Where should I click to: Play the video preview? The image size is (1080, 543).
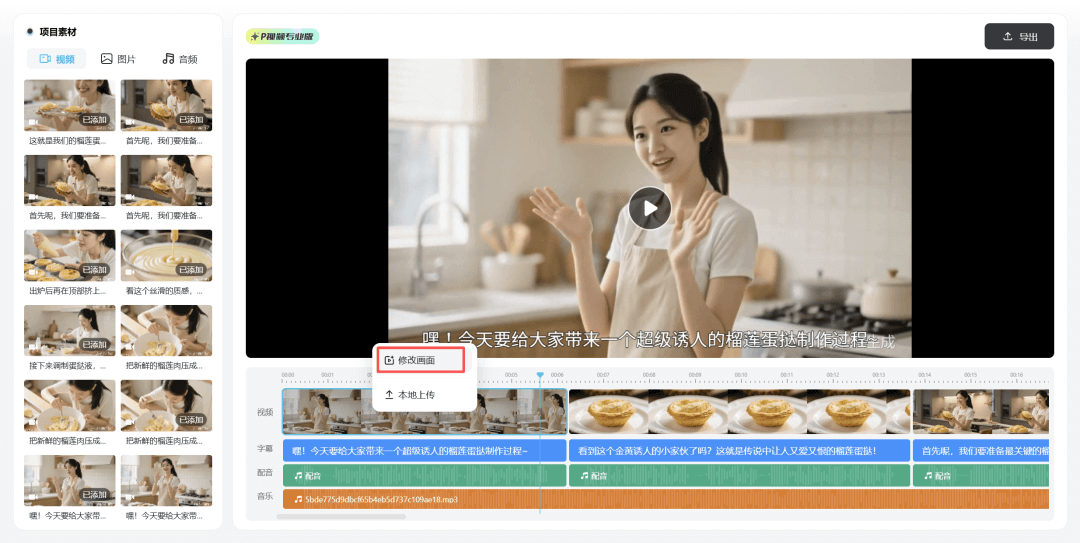pyautogui.click(x=650, y=208)
